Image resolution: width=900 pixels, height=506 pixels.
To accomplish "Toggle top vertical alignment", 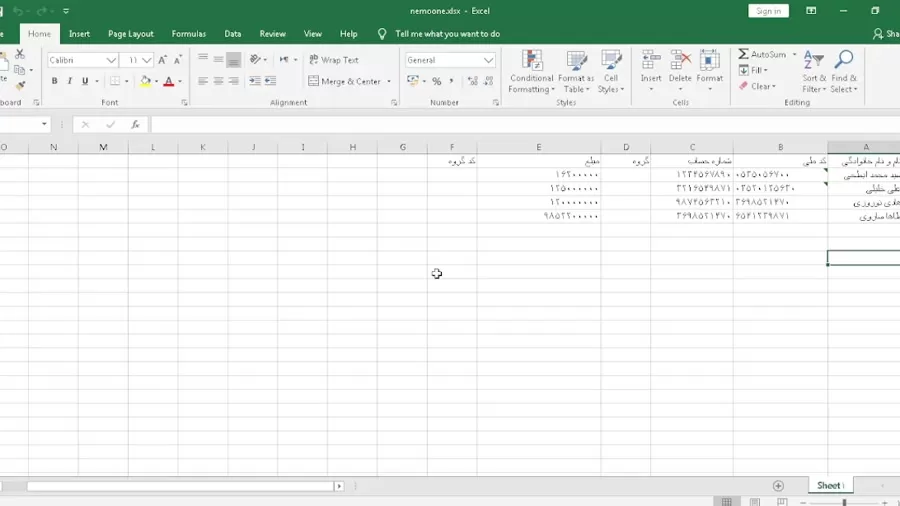I will pyautogui.click(x=203, y=59).
